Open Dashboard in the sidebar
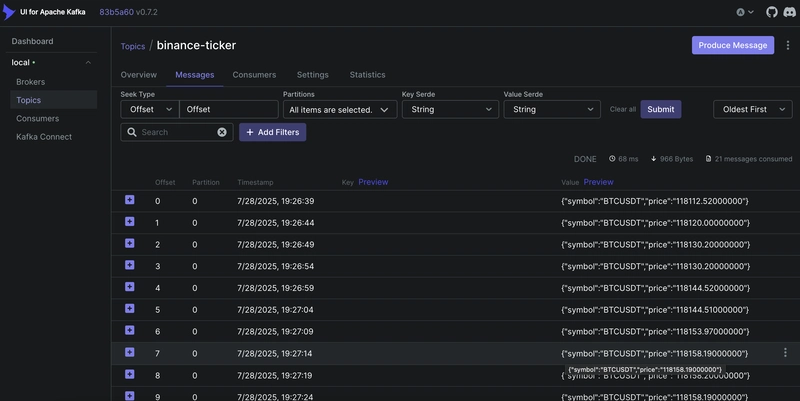Screen dimensions: 800x401 [32, 41]
